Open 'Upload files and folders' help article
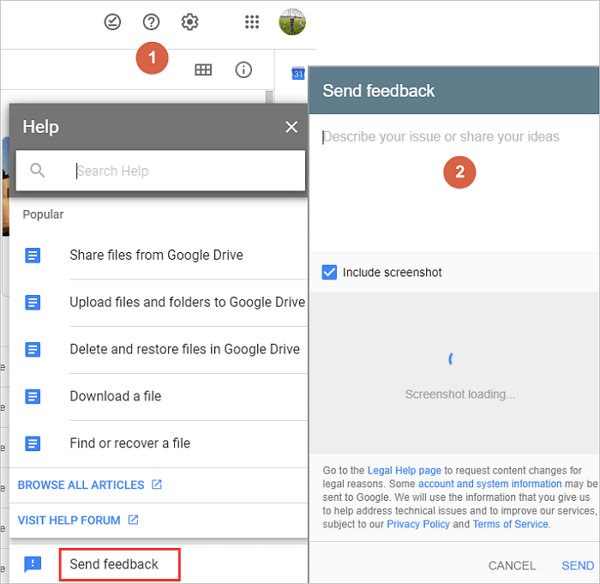The width and height of the screenshot is (600, 584). pos(187,302)
